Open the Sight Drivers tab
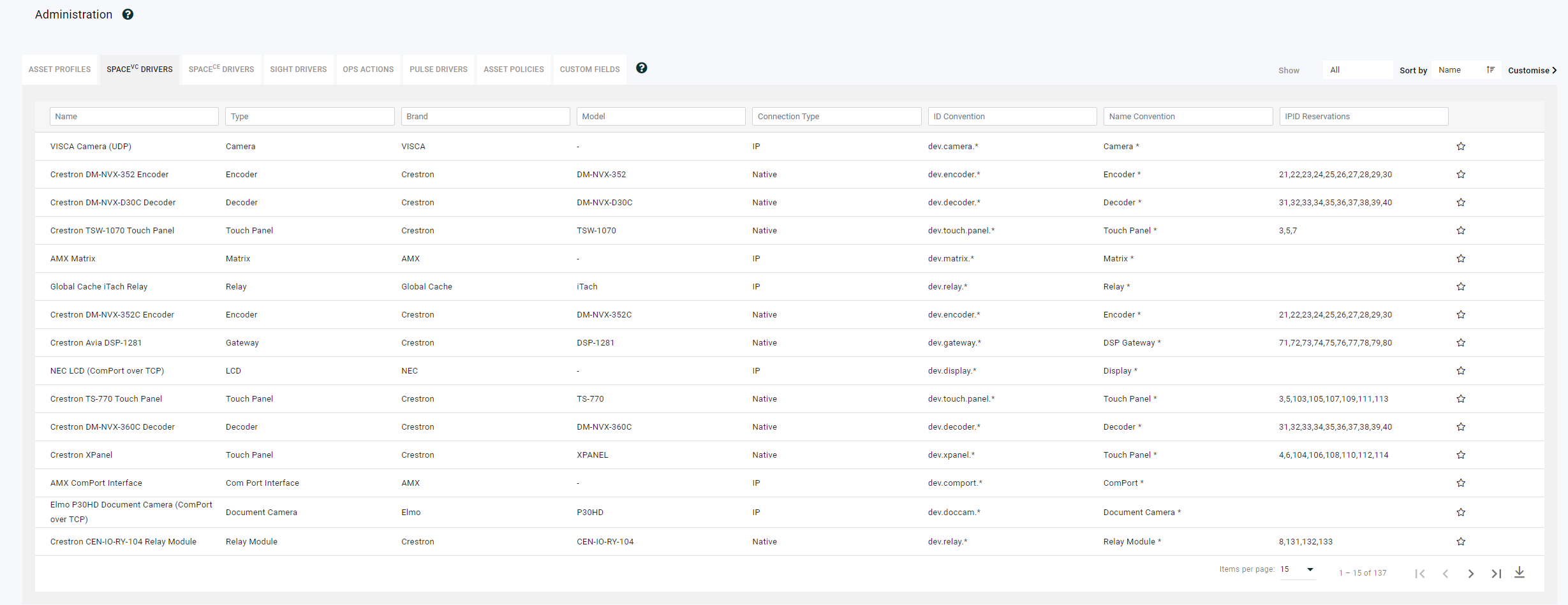Screen dimensions: 1568x605 pyautogui.click(x=299, y=69)
